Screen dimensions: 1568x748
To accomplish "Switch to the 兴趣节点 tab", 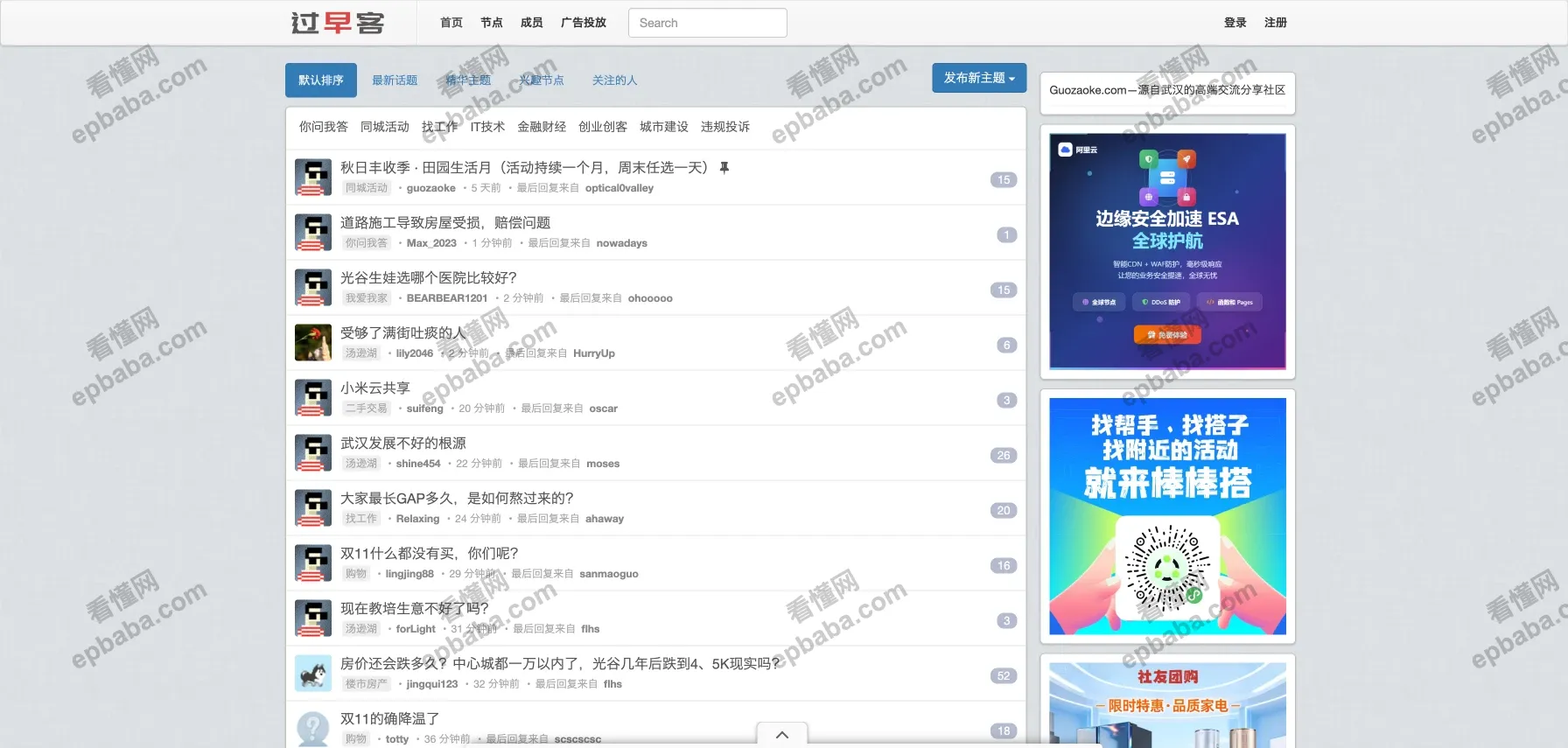I will point(542,80).
